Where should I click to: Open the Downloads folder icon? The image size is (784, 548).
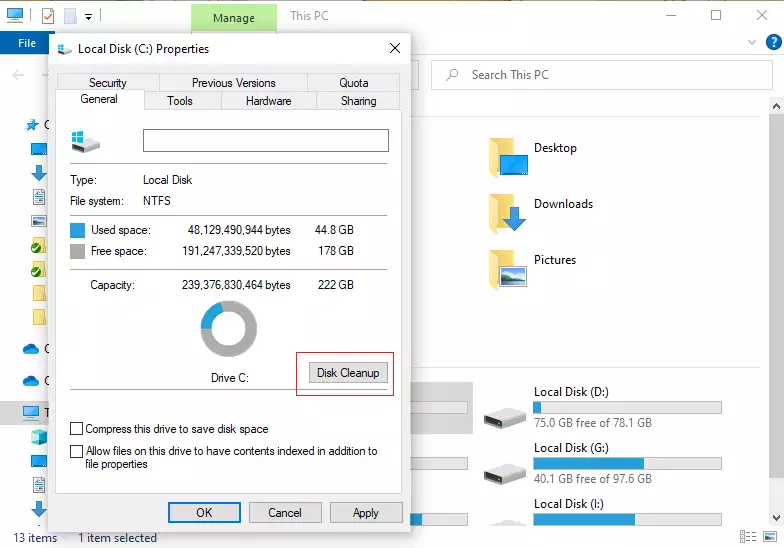[508, 214]
